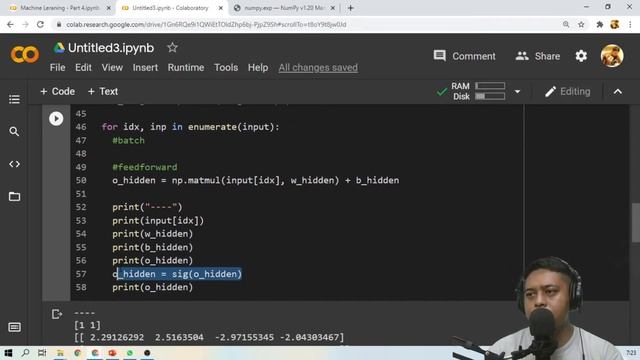
Task: Click line 50 np.matmul code
Action: click(256, 180)
